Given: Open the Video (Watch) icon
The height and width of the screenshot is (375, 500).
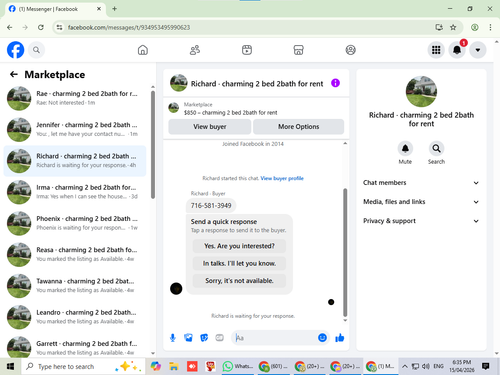Looking at the screenshot, I should pyautogui.click(x=247, y=50).
